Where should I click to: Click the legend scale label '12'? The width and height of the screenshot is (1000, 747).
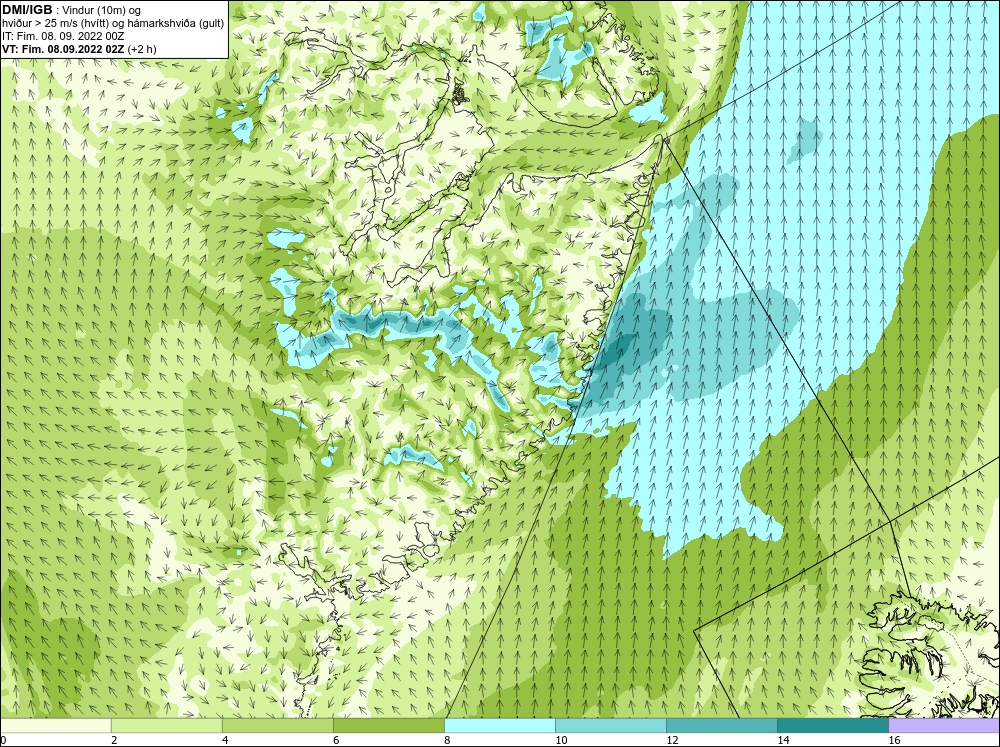tap(672, 740)
